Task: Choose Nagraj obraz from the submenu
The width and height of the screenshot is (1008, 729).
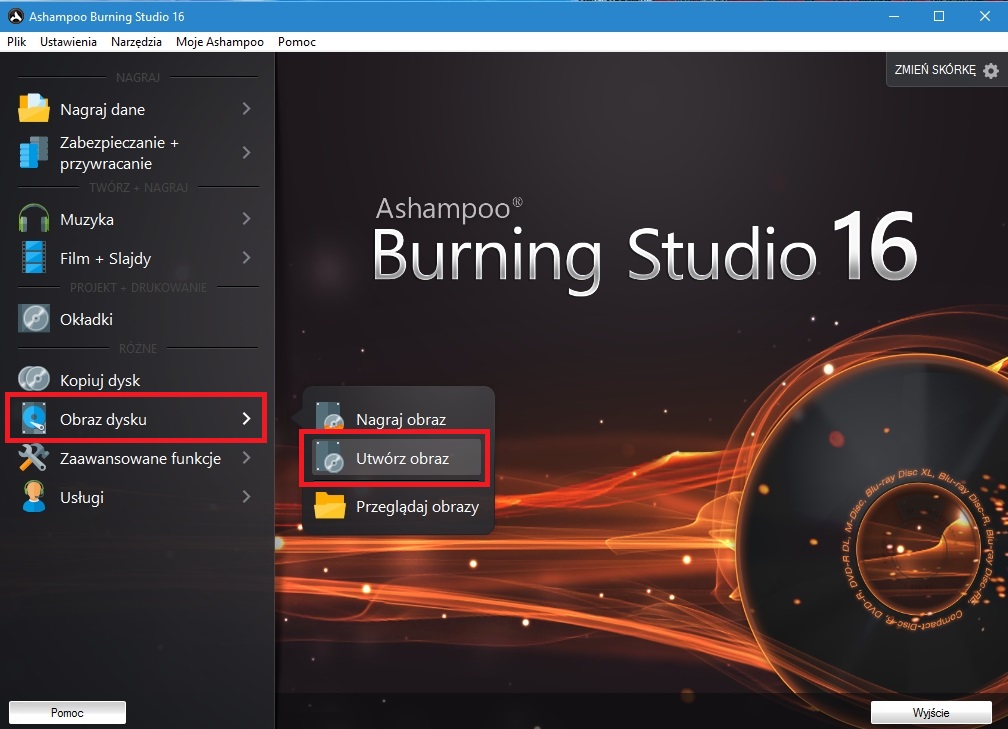Action: click(x=397, y=419)
